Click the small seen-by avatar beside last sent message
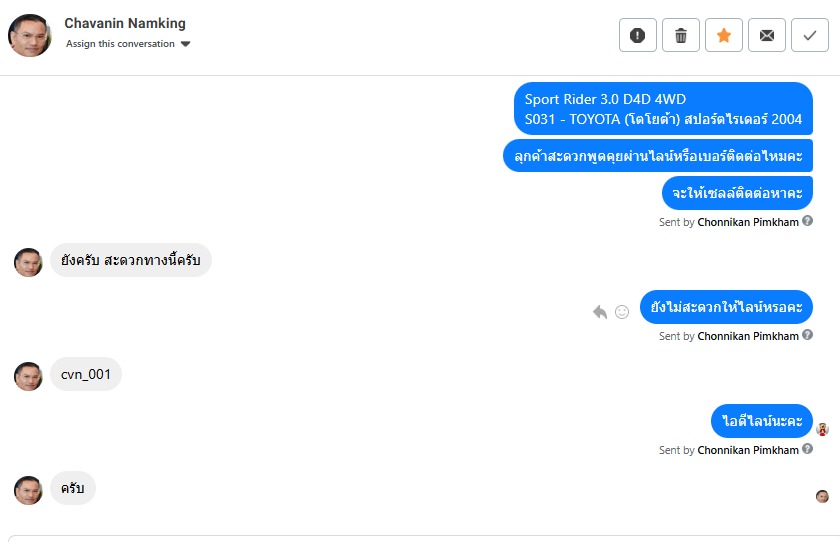 (822, 429)
